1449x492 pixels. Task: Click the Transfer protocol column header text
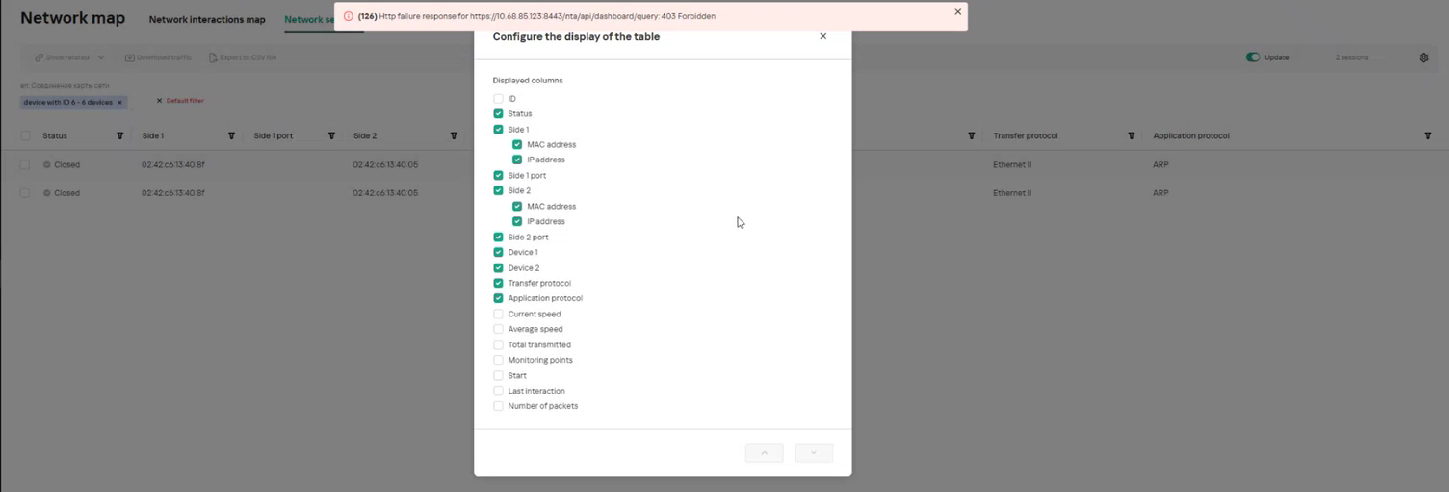(x=1025, y=136)
